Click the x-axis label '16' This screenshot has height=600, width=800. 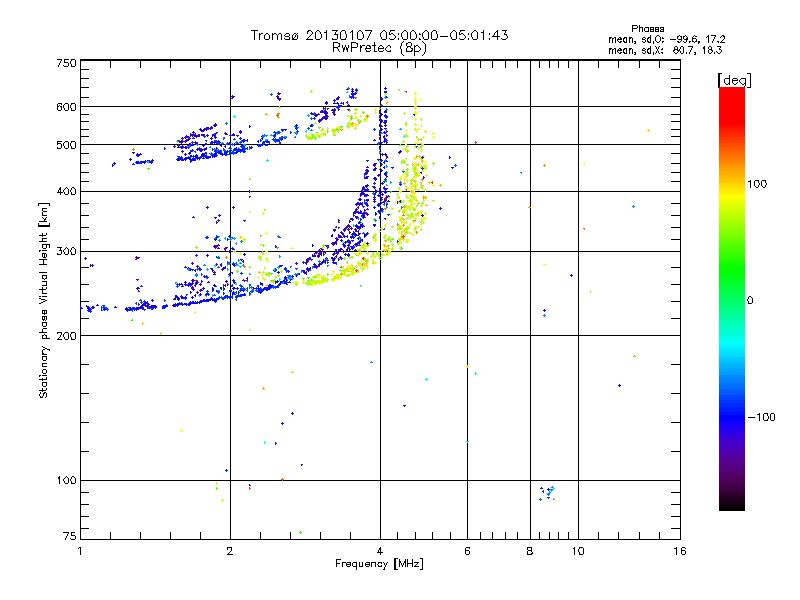680,551
